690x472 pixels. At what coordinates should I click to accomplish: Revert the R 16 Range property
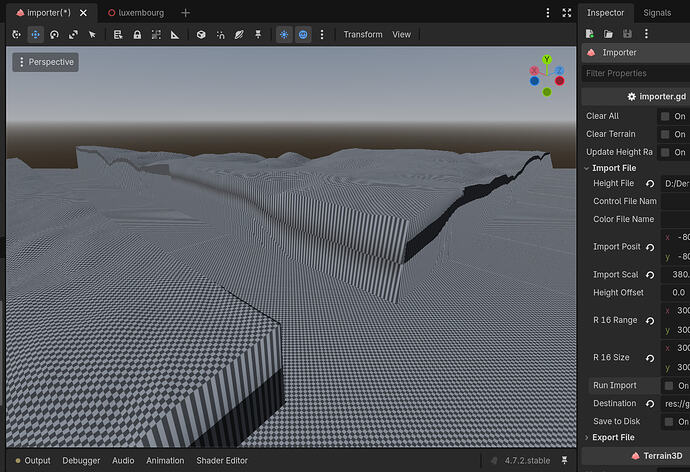pos(650,321)
